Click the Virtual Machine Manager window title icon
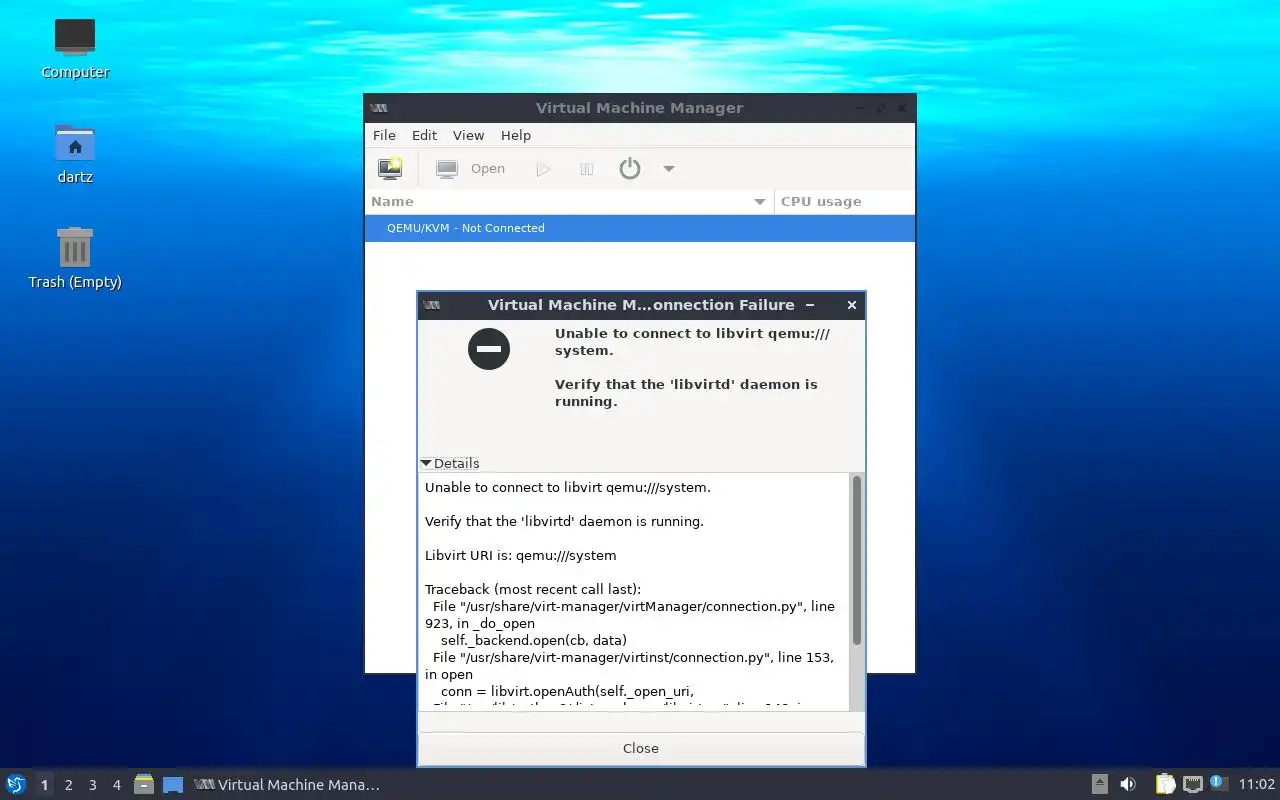Viewport: 1280px width, 800px height. pyautogui.click(x=378, y=108)
